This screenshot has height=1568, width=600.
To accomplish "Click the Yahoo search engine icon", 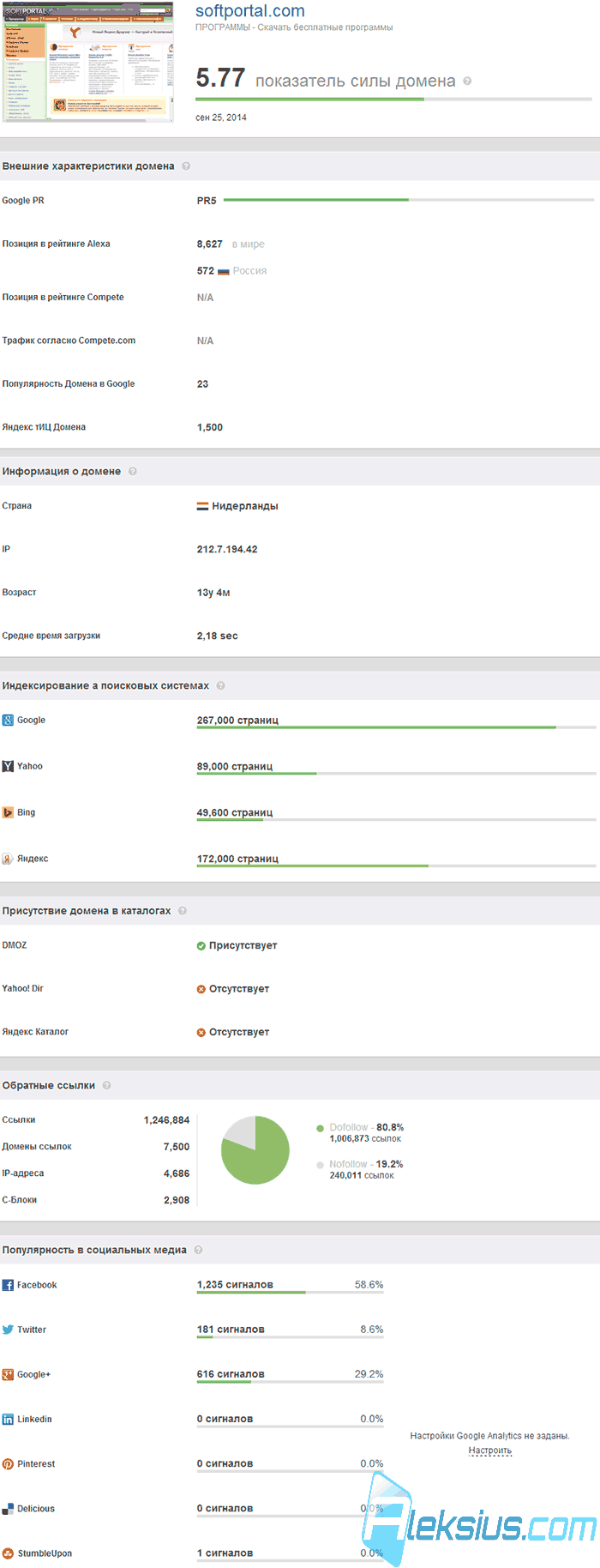I will tap(8, 767).
